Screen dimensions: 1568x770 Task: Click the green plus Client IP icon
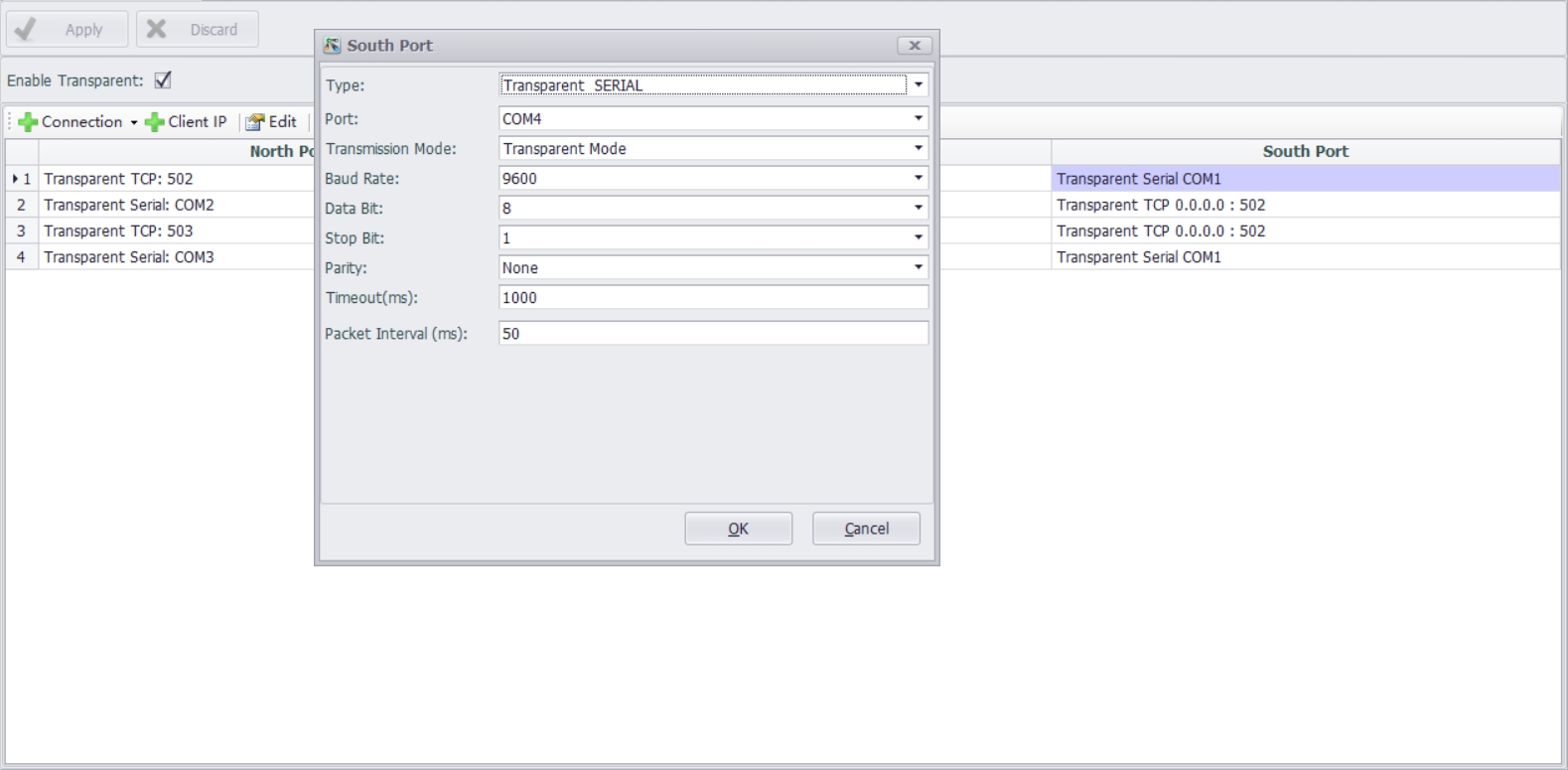[x=155, y=122]
